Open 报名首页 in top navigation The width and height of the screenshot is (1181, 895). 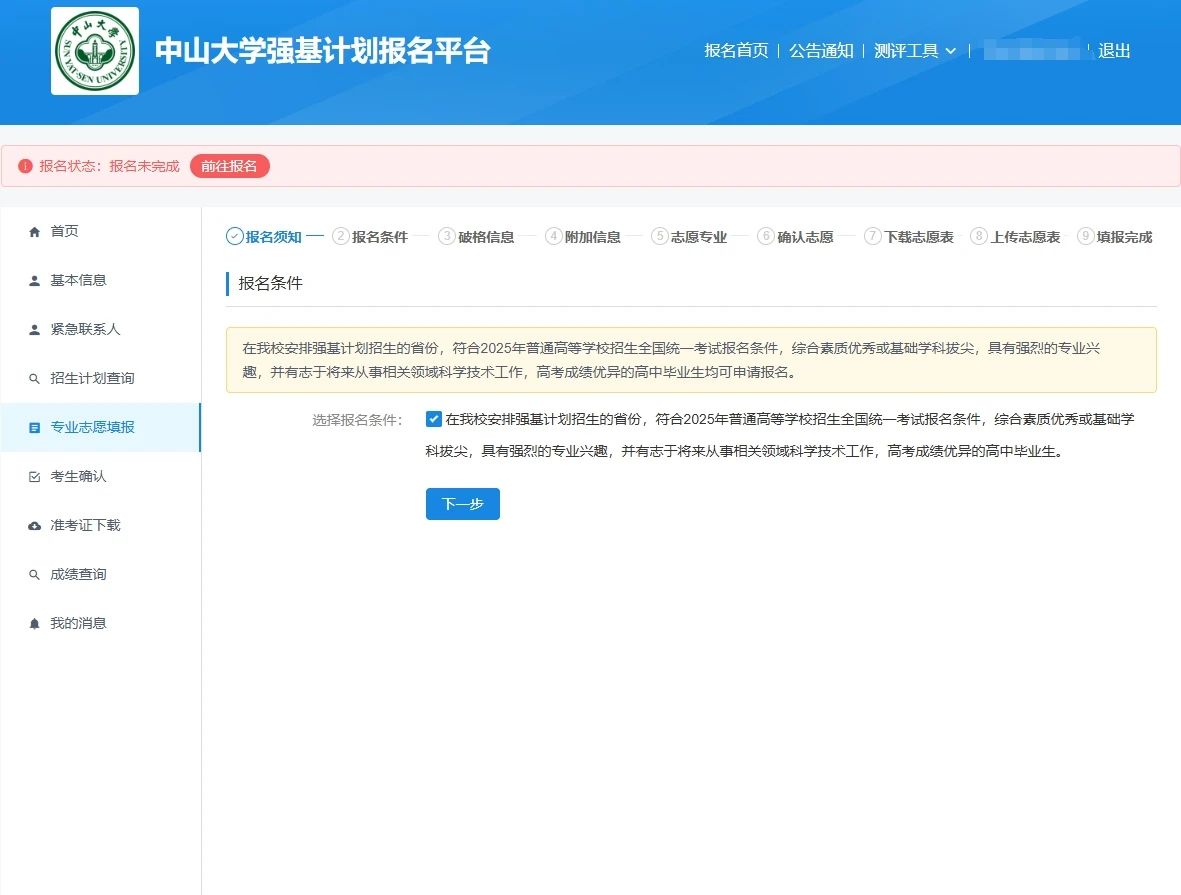pos(736,50)
